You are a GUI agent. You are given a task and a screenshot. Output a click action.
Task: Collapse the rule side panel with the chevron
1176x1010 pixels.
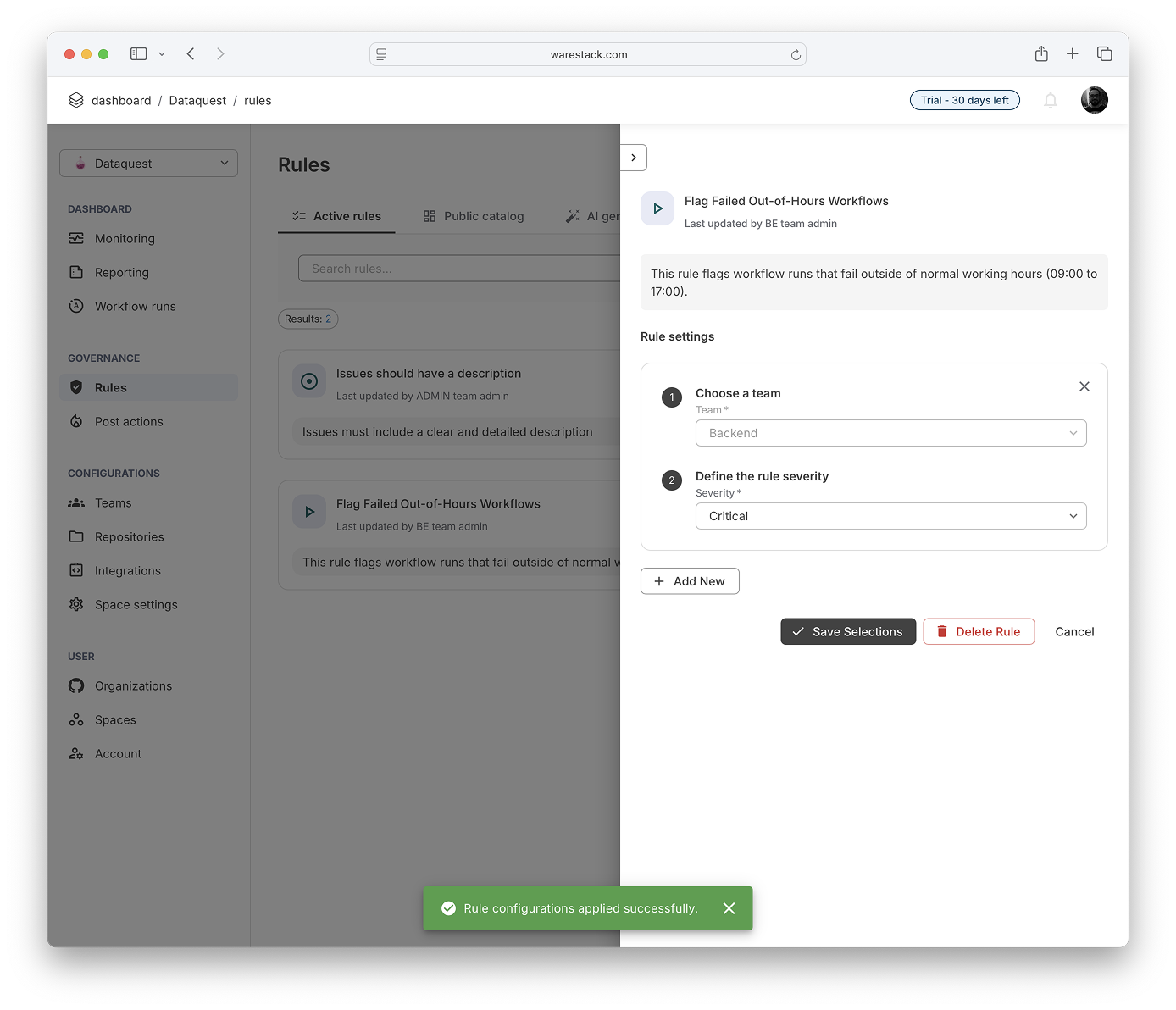tap(634, 158)
